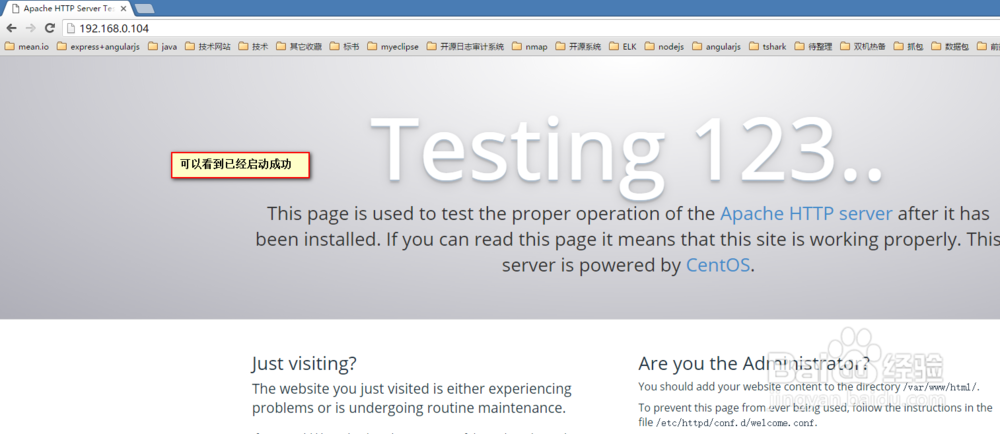The height and width of the screenshot is (434, 1000).
Task: Open the ELK bookmarks folder
Action: coord(623,47)
